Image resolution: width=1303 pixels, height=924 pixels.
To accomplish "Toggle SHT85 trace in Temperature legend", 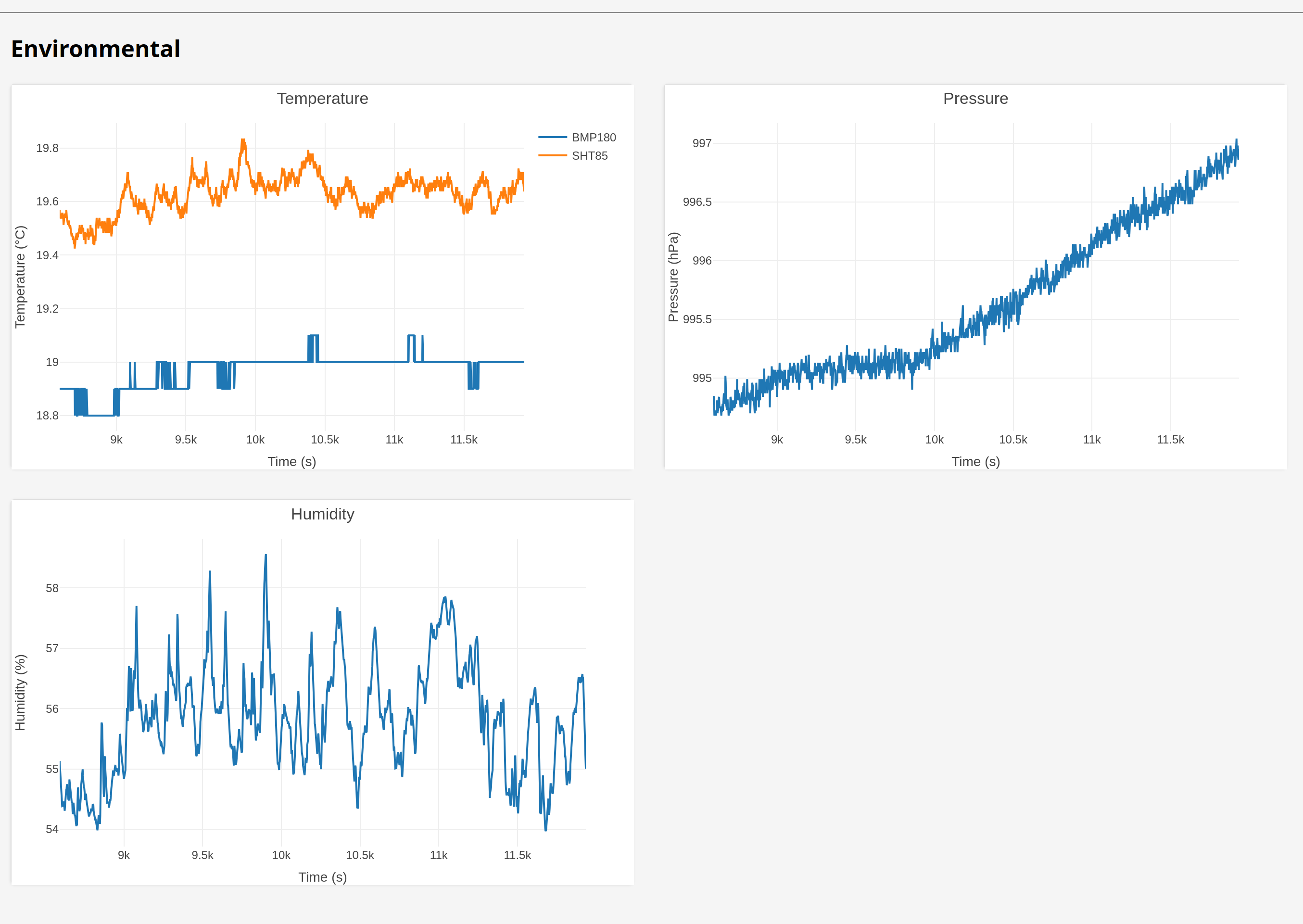I will (573, 156).
